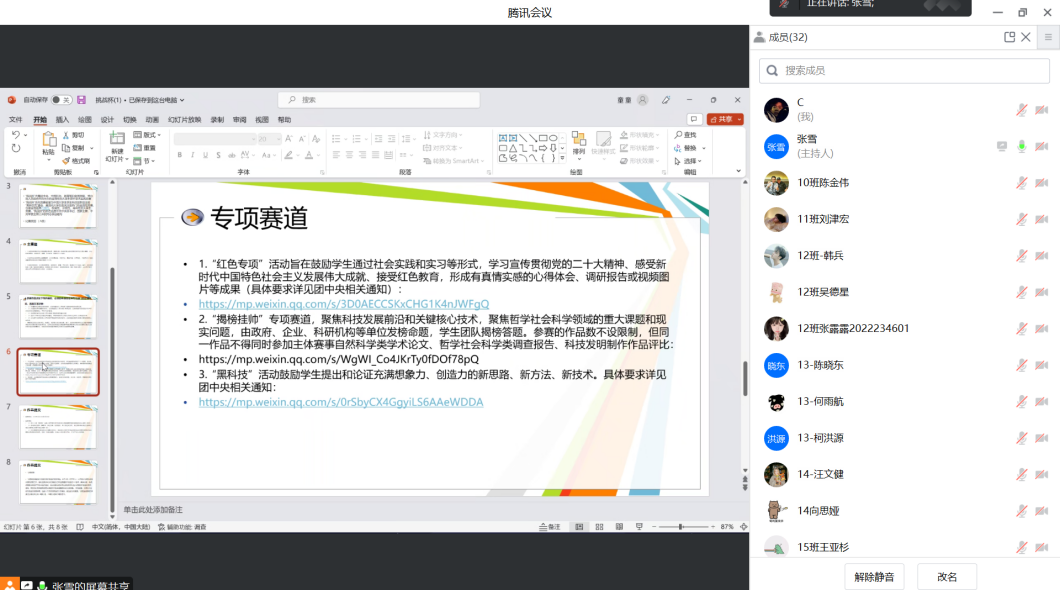Select slide 7 thumbnail in slide panel
Image resolution: width=1060 pixels, height=590 pixels.
[x=59, y=427]
